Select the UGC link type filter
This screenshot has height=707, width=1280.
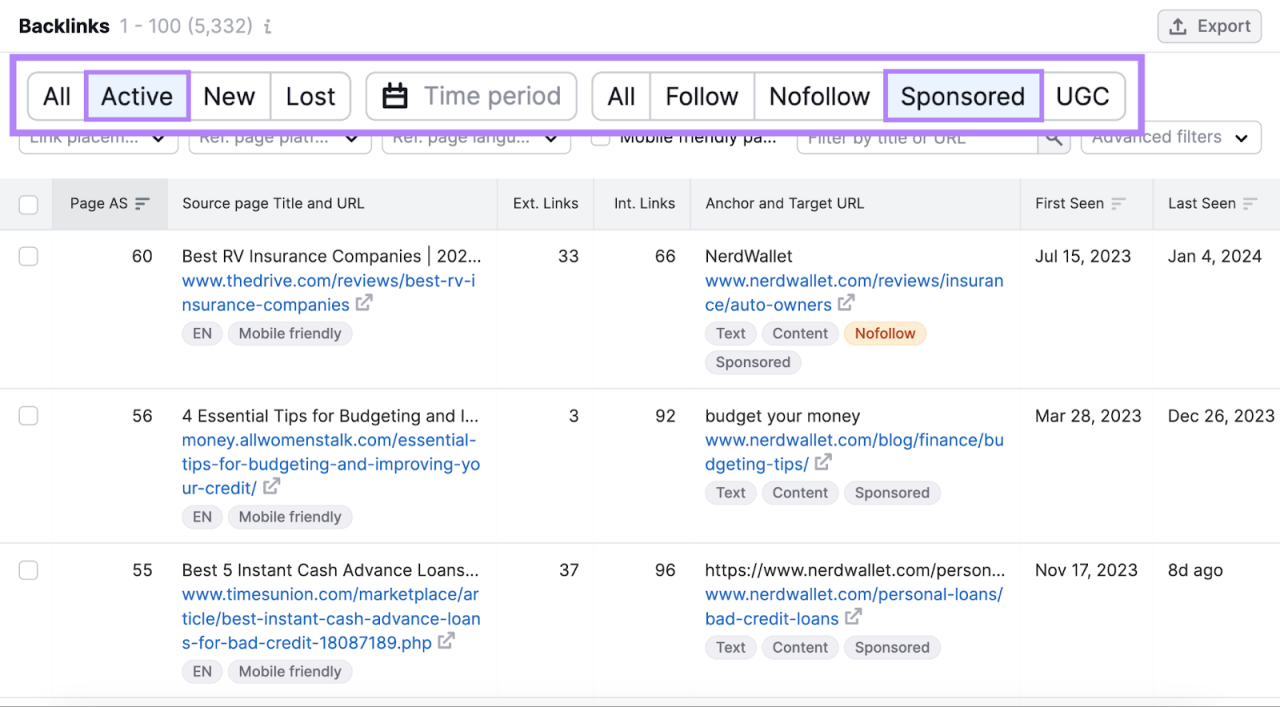[1082, 96]
